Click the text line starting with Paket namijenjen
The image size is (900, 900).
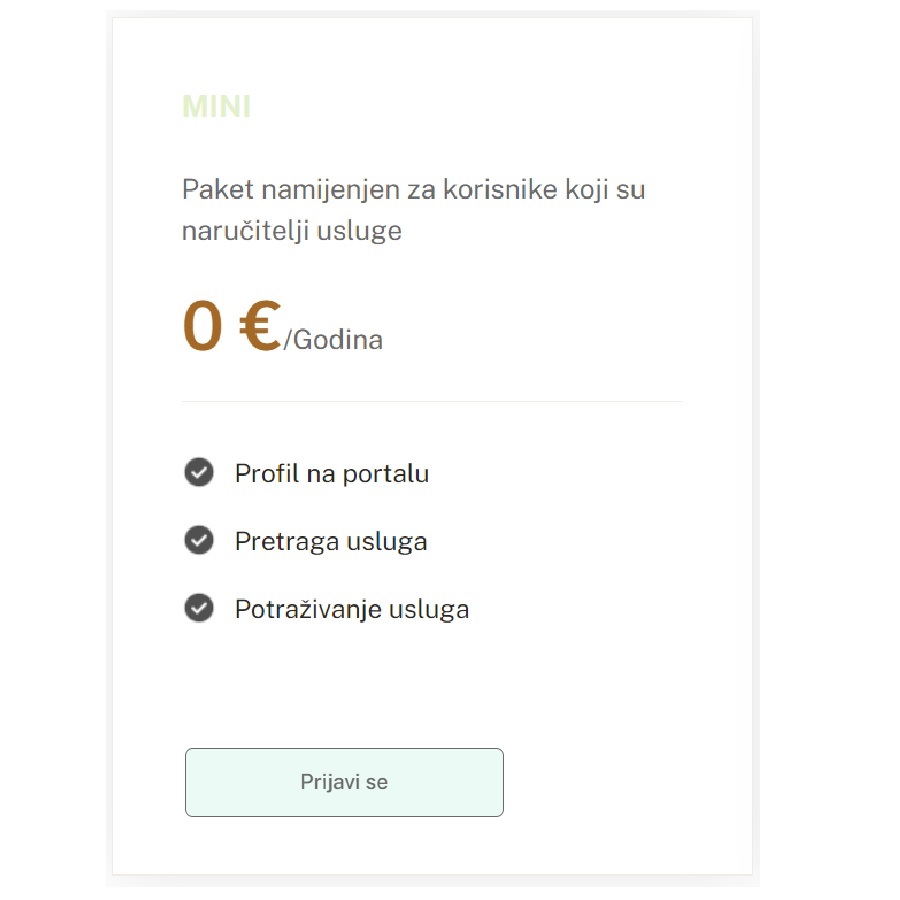[x=413, y=190]
